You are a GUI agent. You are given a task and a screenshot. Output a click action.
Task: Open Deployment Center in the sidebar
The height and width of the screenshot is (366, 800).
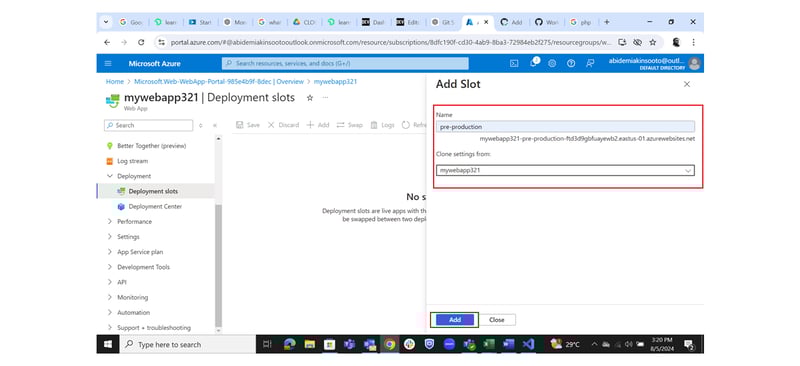155,207
